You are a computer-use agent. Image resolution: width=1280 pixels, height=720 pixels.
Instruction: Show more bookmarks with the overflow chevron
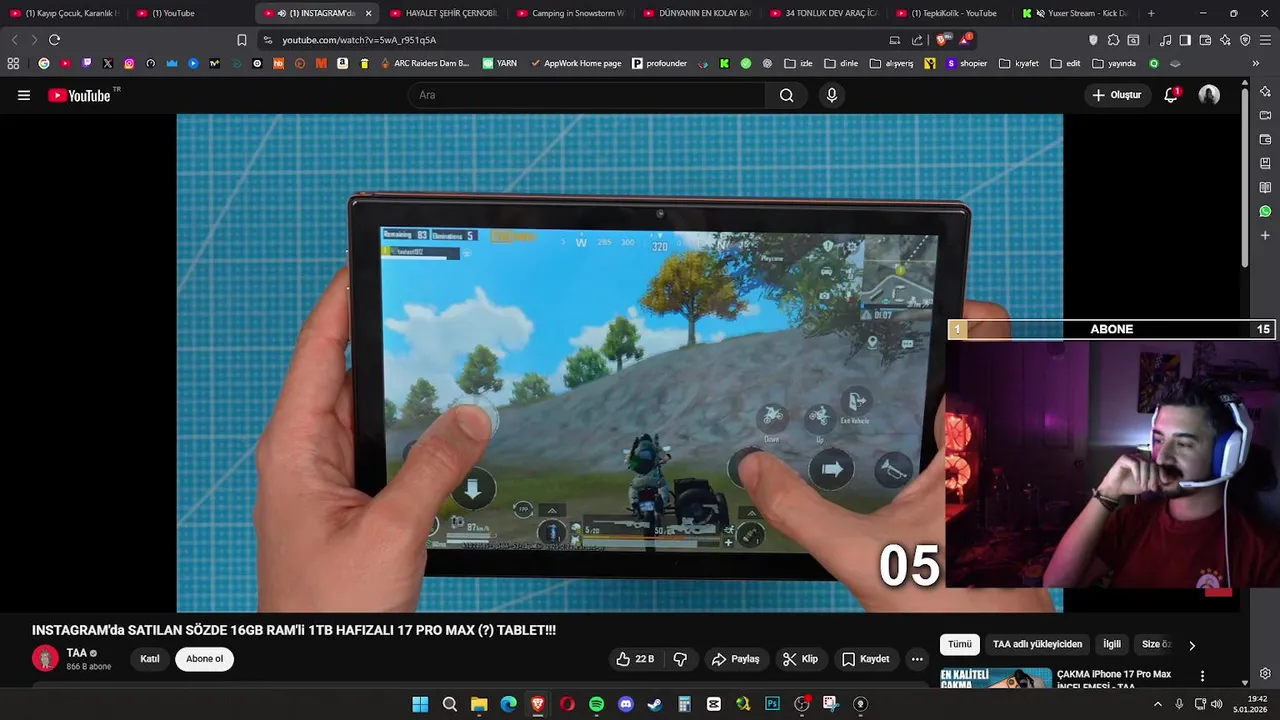pos(1255,63)
